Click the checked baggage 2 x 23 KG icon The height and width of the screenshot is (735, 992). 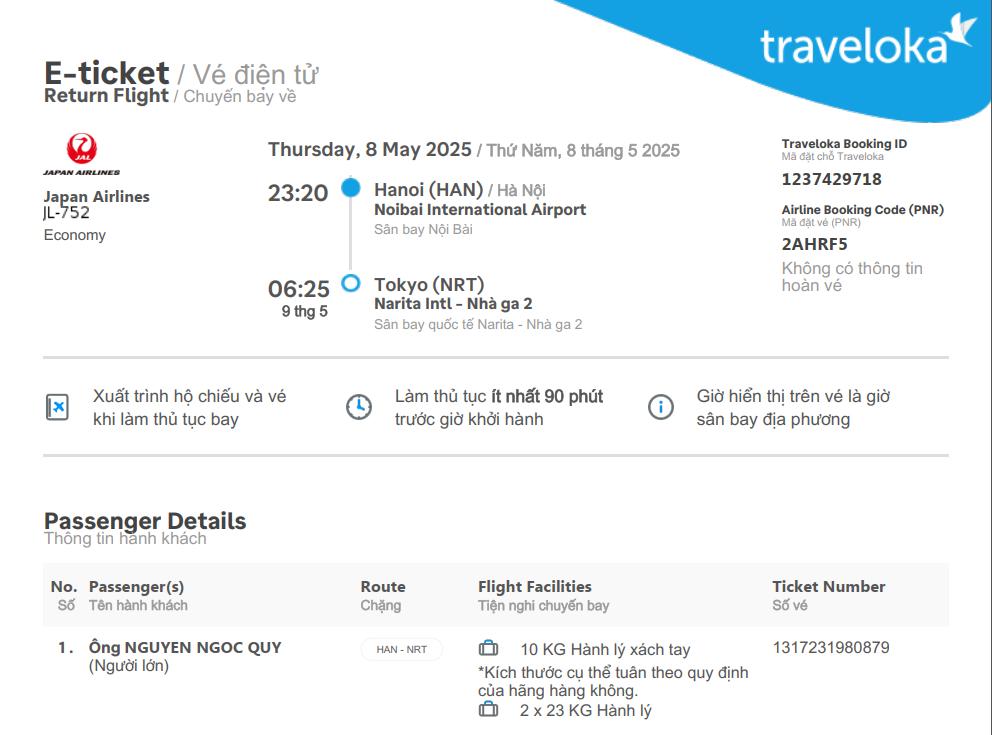[x=488, y=710]
